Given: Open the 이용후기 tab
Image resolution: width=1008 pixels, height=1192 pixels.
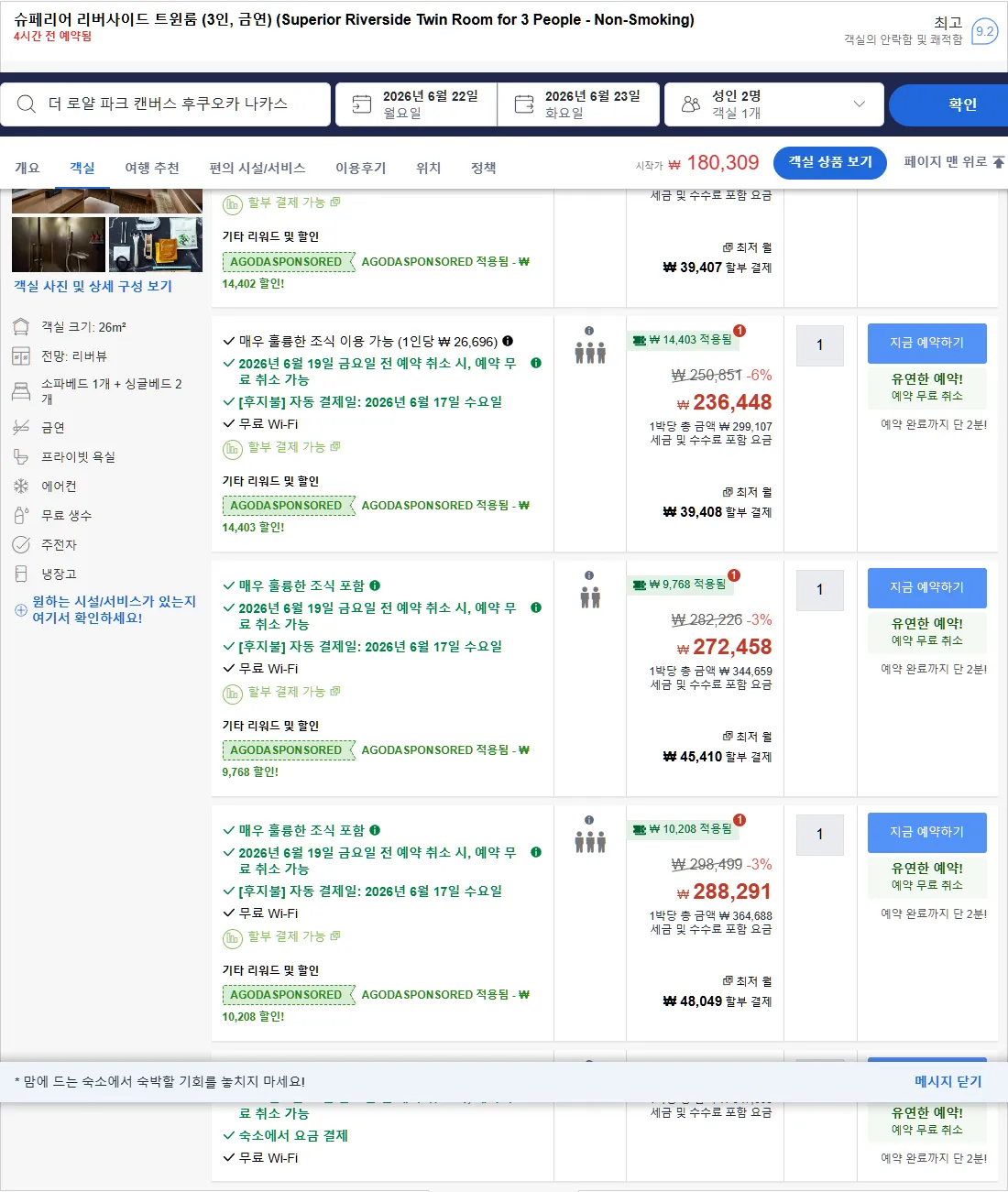Looking at the screenshot, I should [361, 168].
